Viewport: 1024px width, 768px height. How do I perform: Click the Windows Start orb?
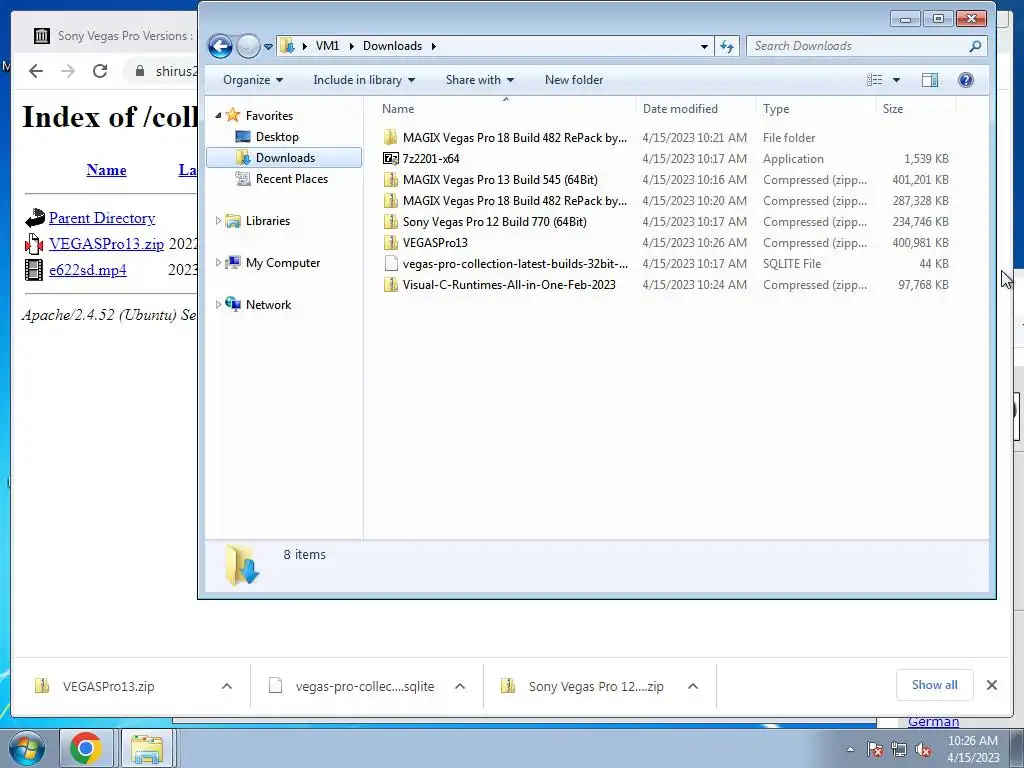click(x=27, y=749)
